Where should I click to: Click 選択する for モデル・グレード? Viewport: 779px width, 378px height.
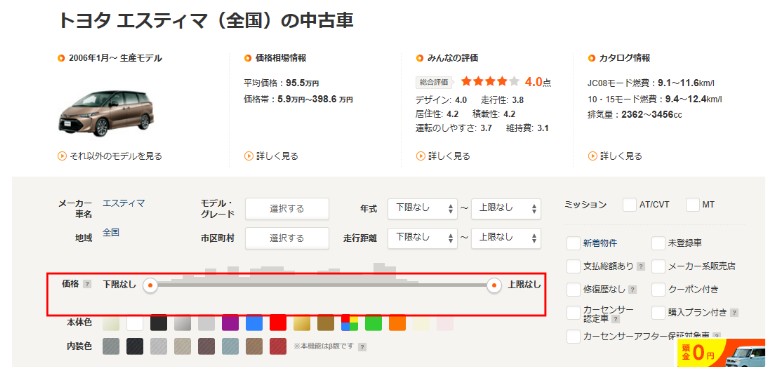(287, 209)
